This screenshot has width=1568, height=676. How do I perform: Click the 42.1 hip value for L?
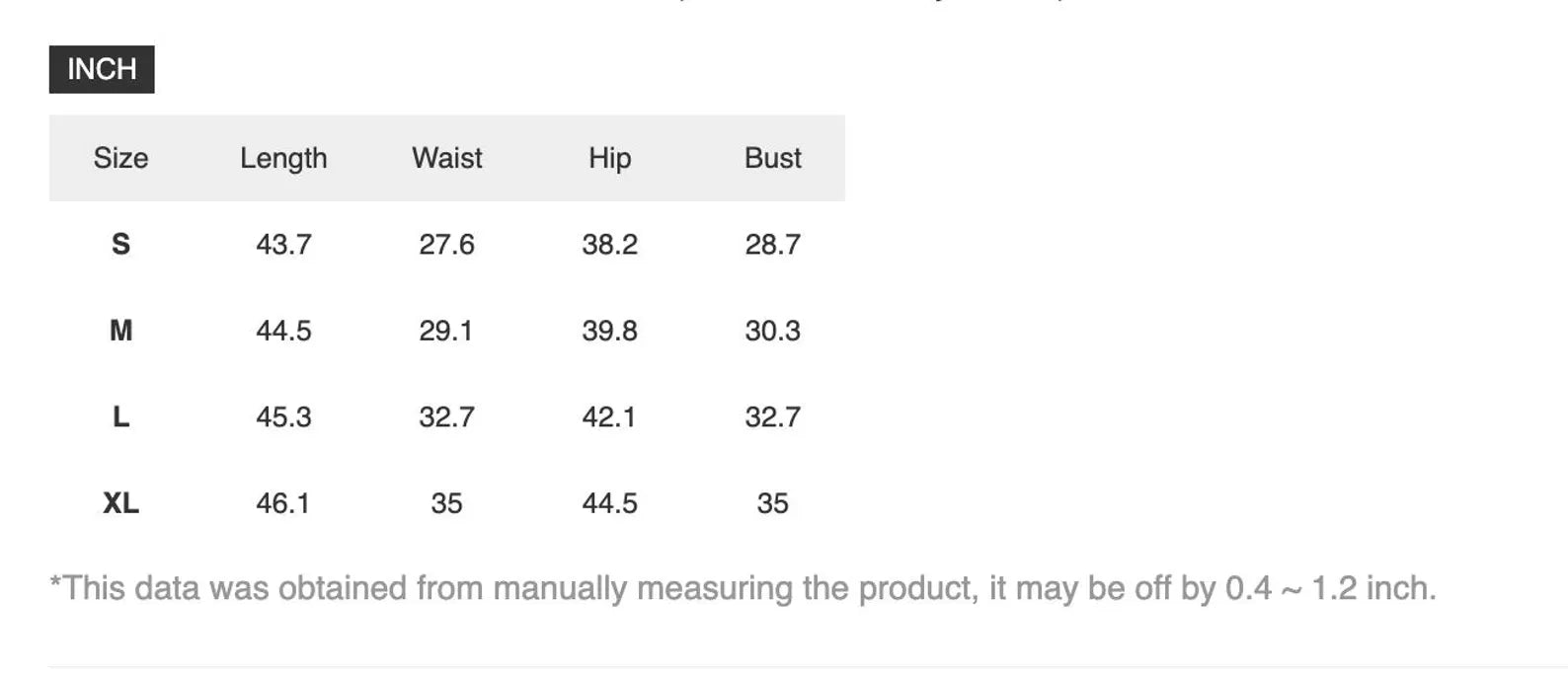tap(609, 416)
